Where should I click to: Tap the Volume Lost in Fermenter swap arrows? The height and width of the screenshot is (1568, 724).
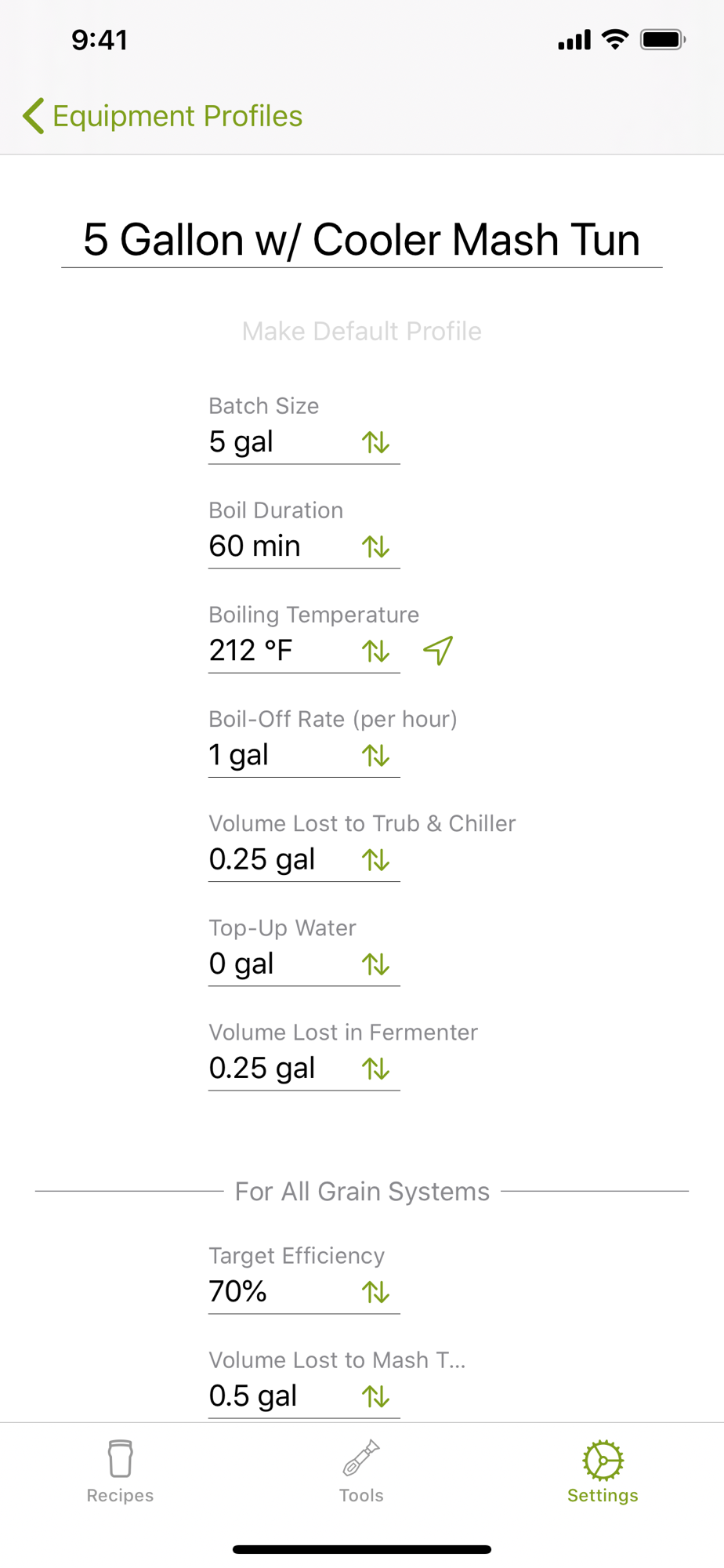click(x=376, y=1069)
